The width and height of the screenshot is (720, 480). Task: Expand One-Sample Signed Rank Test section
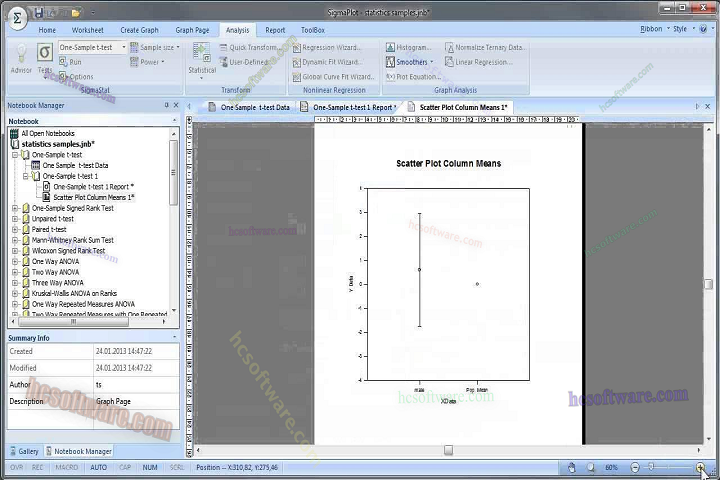15,208
